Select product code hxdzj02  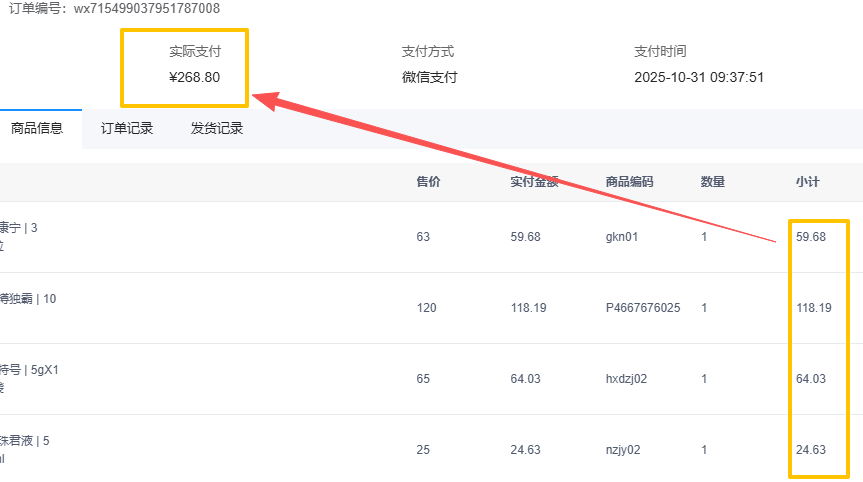point(627,379)
